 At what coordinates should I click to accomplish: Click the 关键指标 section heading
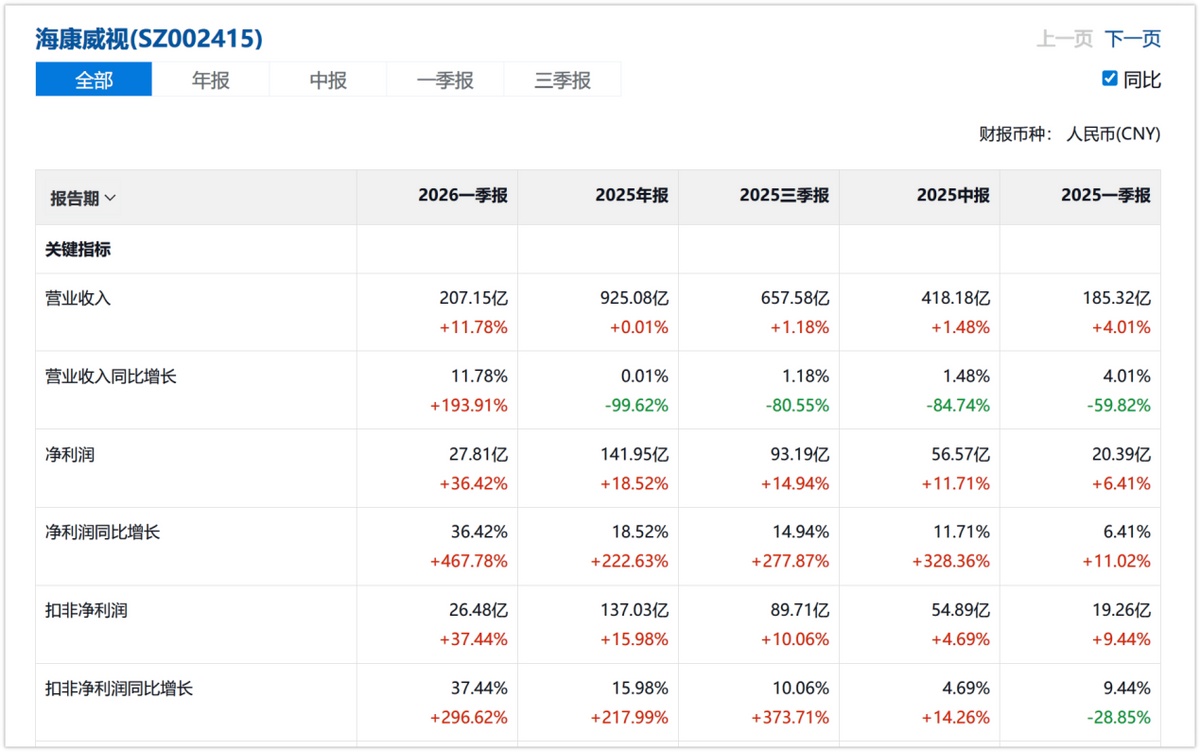pyautogui.click(x=78, y=250)
